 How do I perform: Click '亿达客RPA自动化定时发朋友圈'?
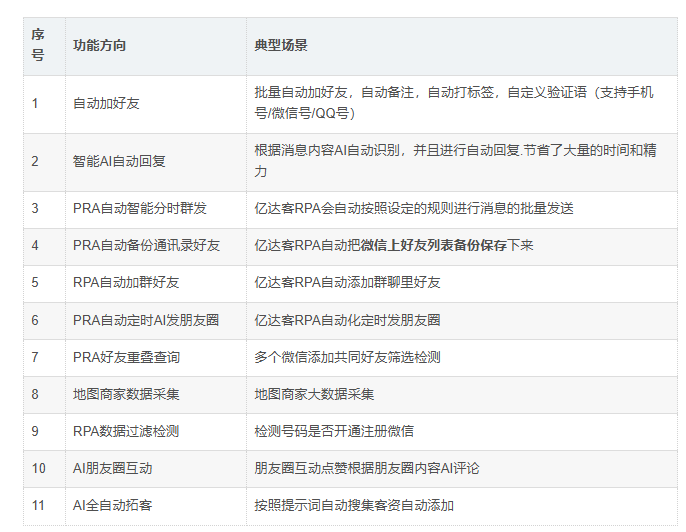click(347, 320)
